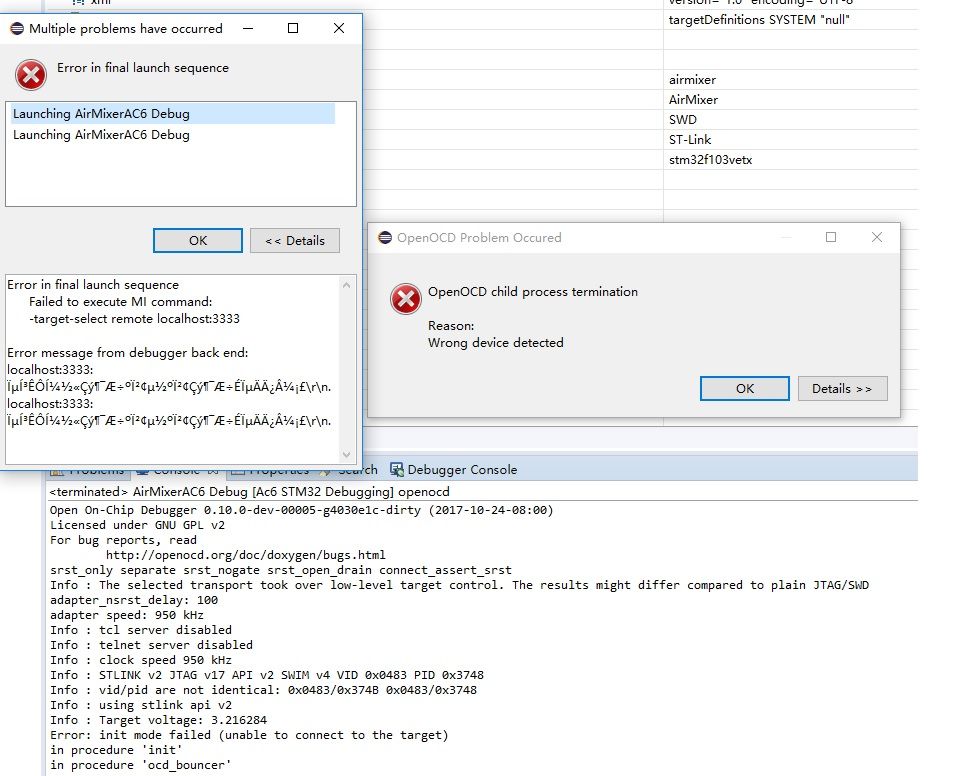Screen dimensions: 962x776
Task: Click the 'vid/pid are not identical' console line
Action: (x=263, y=690)
